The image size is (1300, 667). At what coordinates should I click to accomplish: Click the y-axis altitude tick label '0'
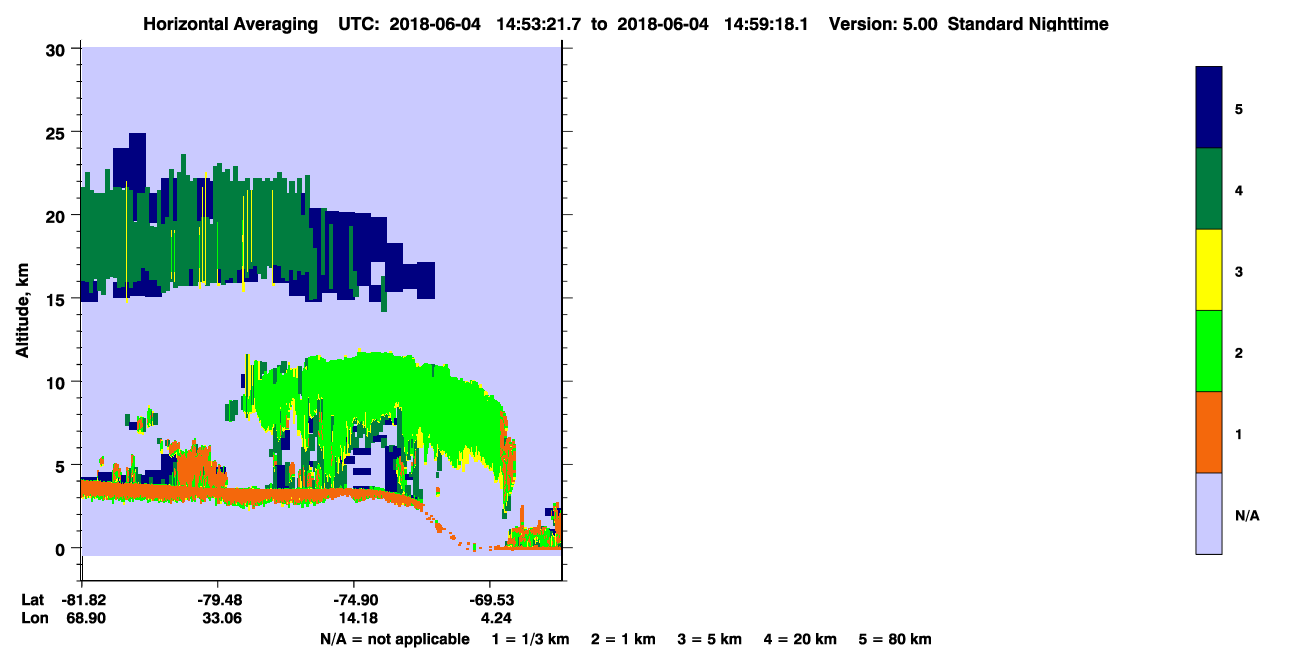62,548
